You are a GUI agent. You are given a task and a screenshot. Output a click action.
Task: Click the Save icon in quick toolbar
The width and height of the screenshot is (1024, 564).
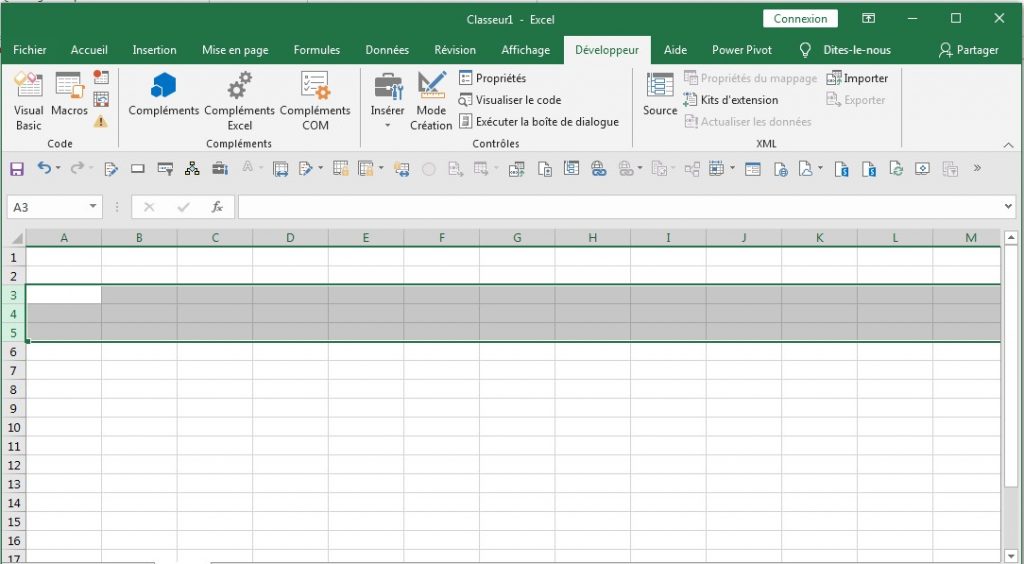(17, 169)
